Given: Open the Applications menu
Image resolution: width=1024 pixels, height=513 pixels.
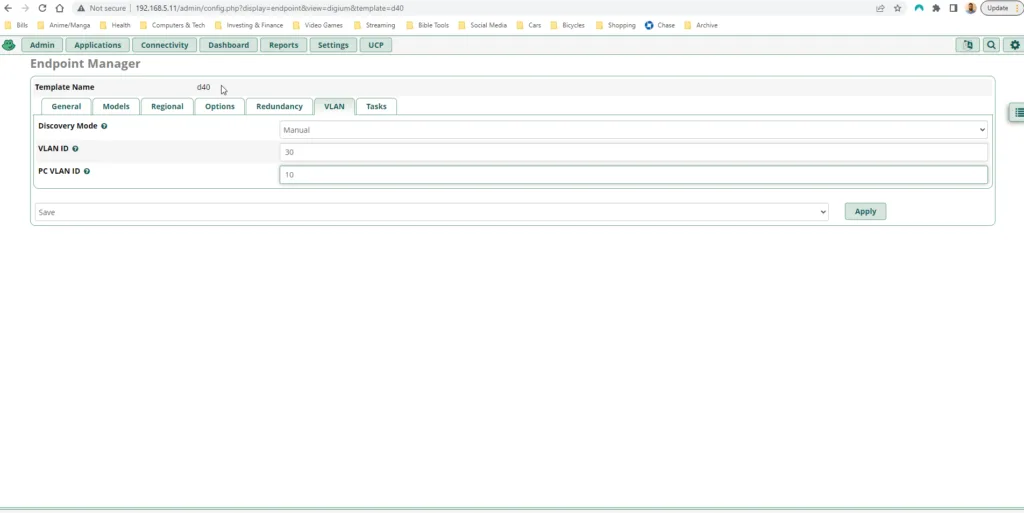Looking at the screenshot, I should click(97, 45).
